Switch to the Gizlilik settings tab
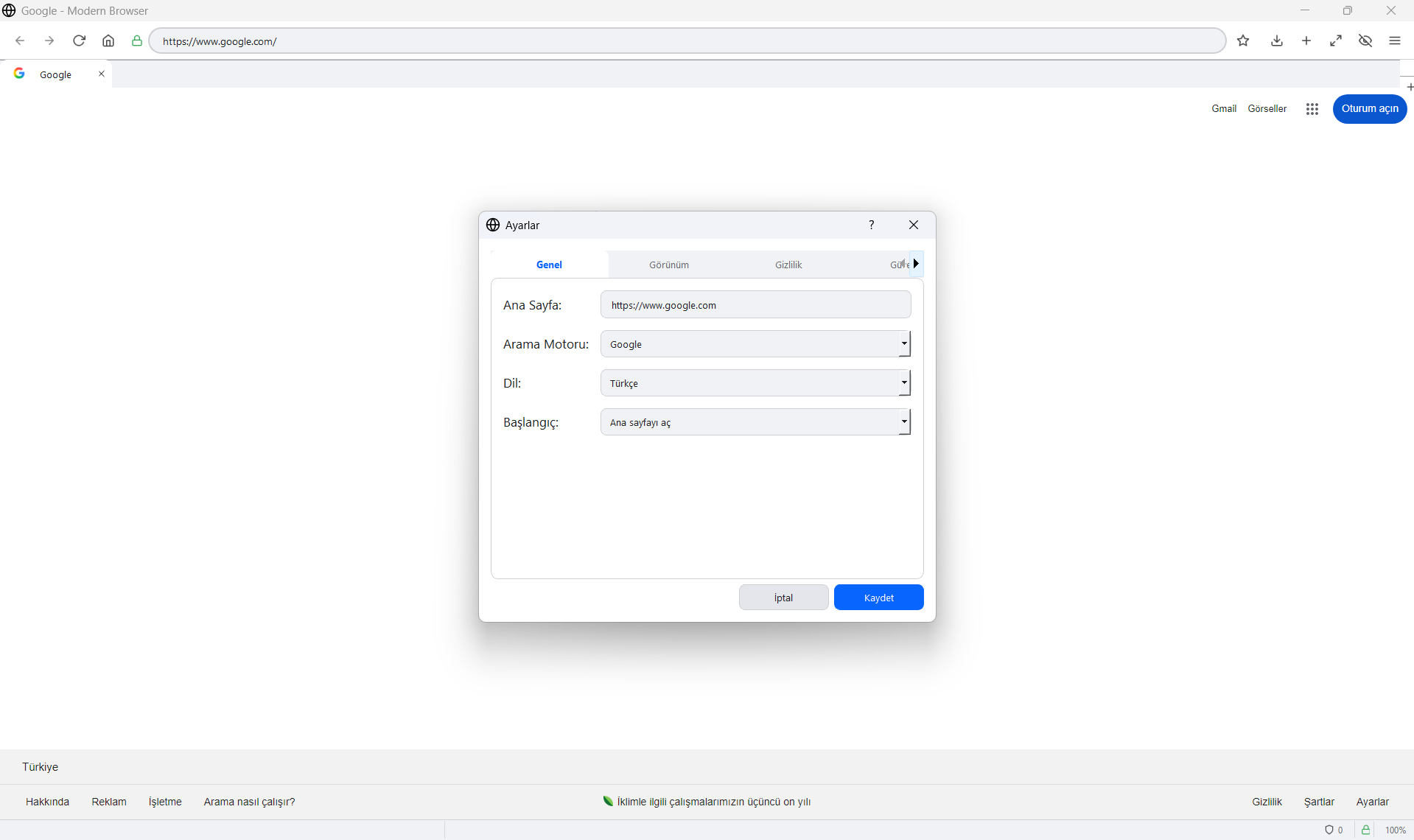1414x840 pixels. 788,265
